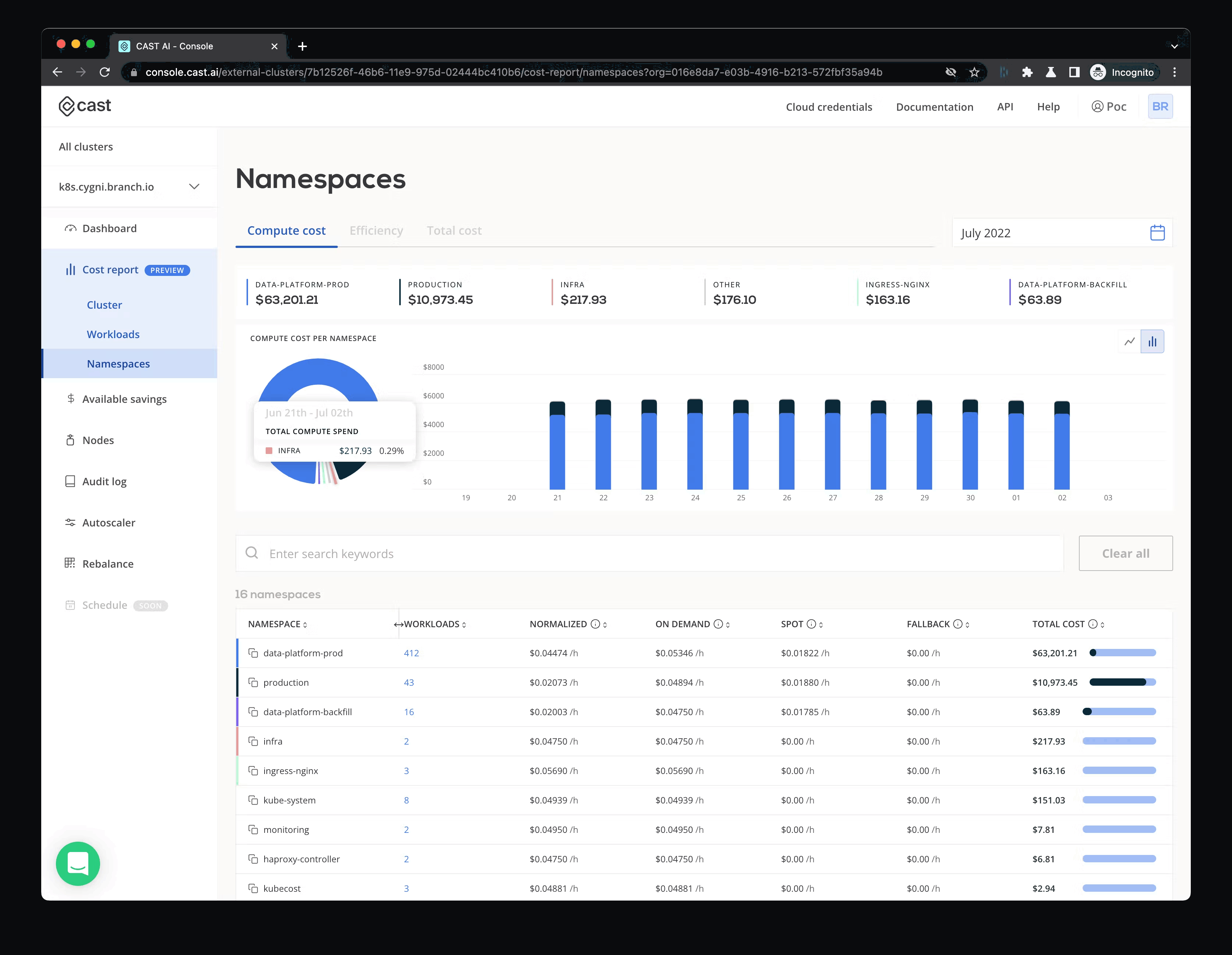Open the July 2022 date picker
The image size is (1232, 955).
(x=1157, y=232)
